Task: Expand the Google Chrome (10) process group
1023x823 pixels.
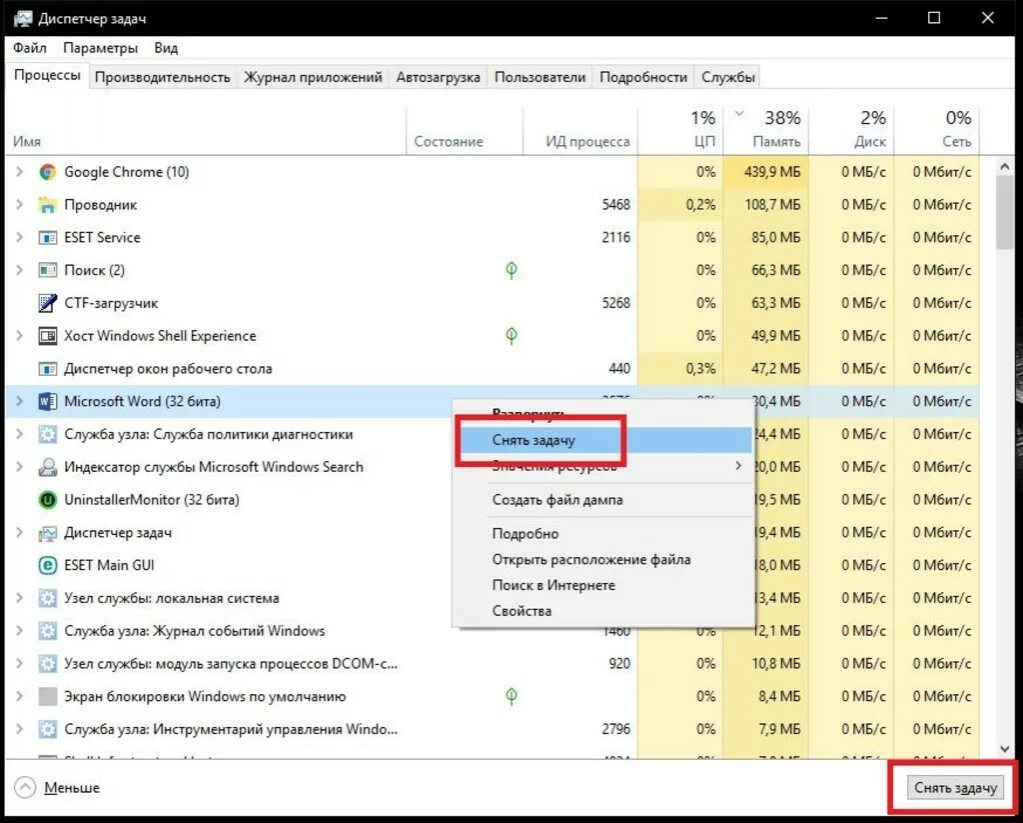Action: click(x=20, y=172)
